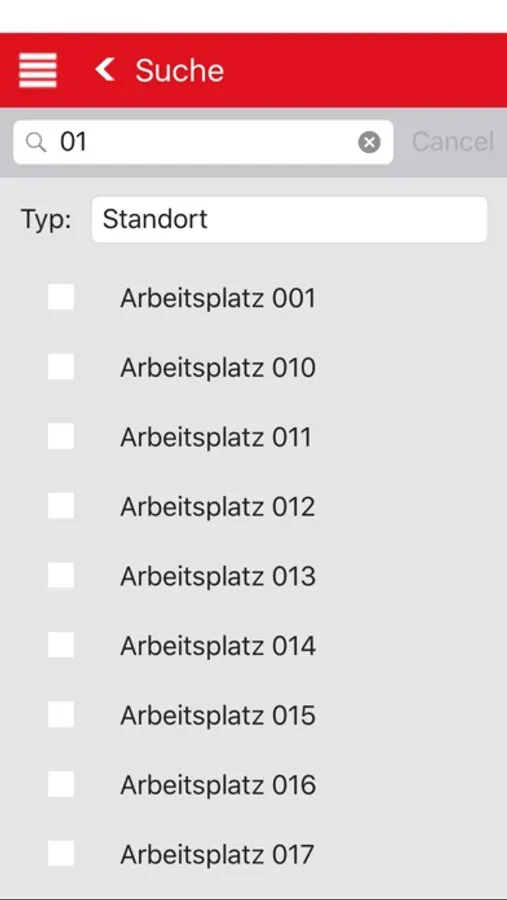Image resolution: width=507 pixels, height=900 pixels.
Task: Check the Arbeitsplatz 017 checkbox
Action: 61,854
